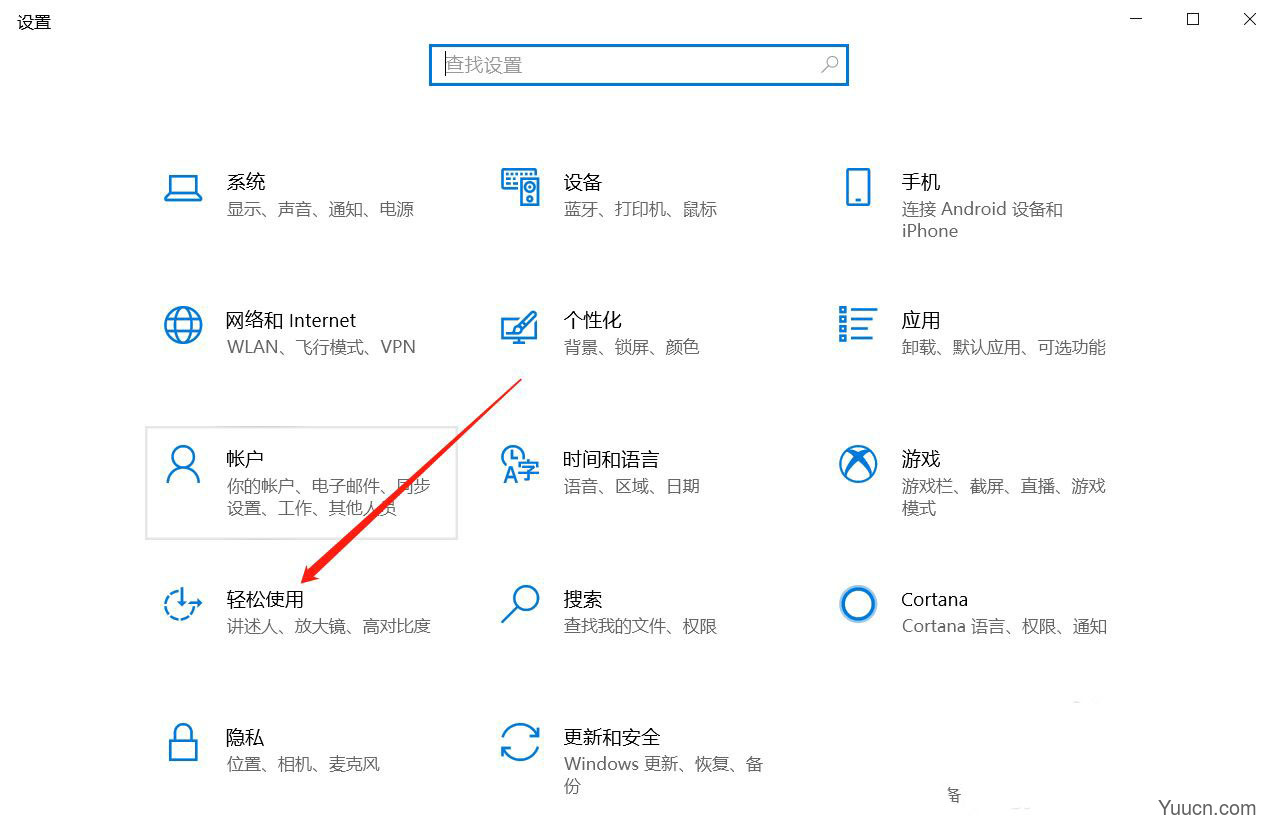Close the 设置 window

(x=1249, y=19)
